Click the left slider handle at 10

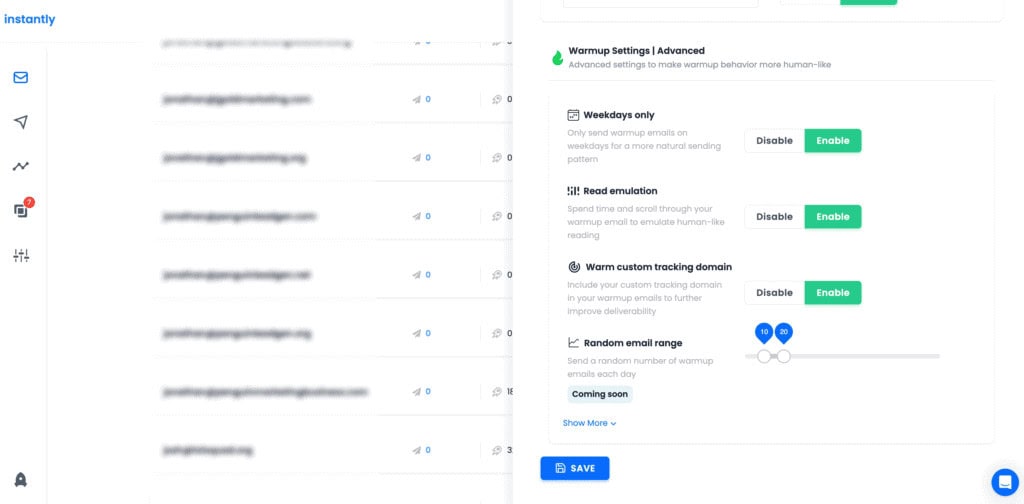[764, 356]
